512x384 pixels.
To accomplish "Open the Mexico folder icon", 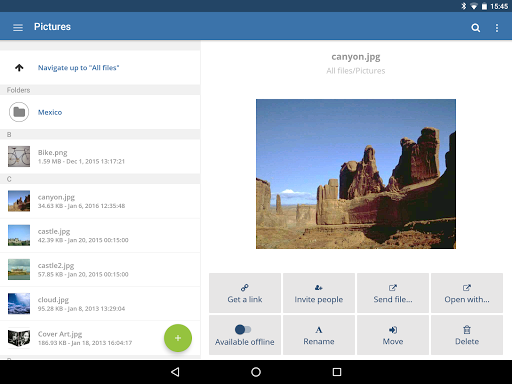I will click(19, 112).
